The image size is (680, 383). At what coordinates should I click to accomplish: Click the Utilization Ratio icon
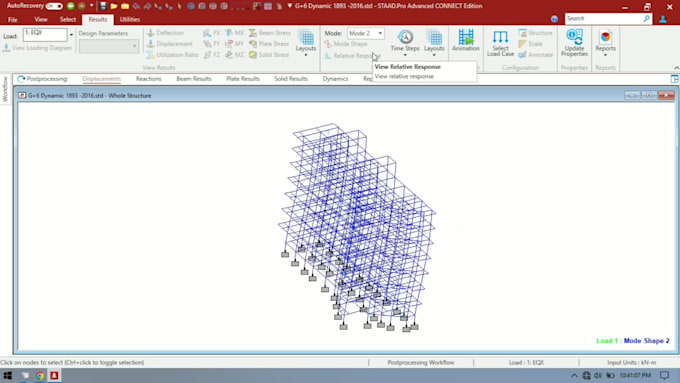tap(172, 55)
